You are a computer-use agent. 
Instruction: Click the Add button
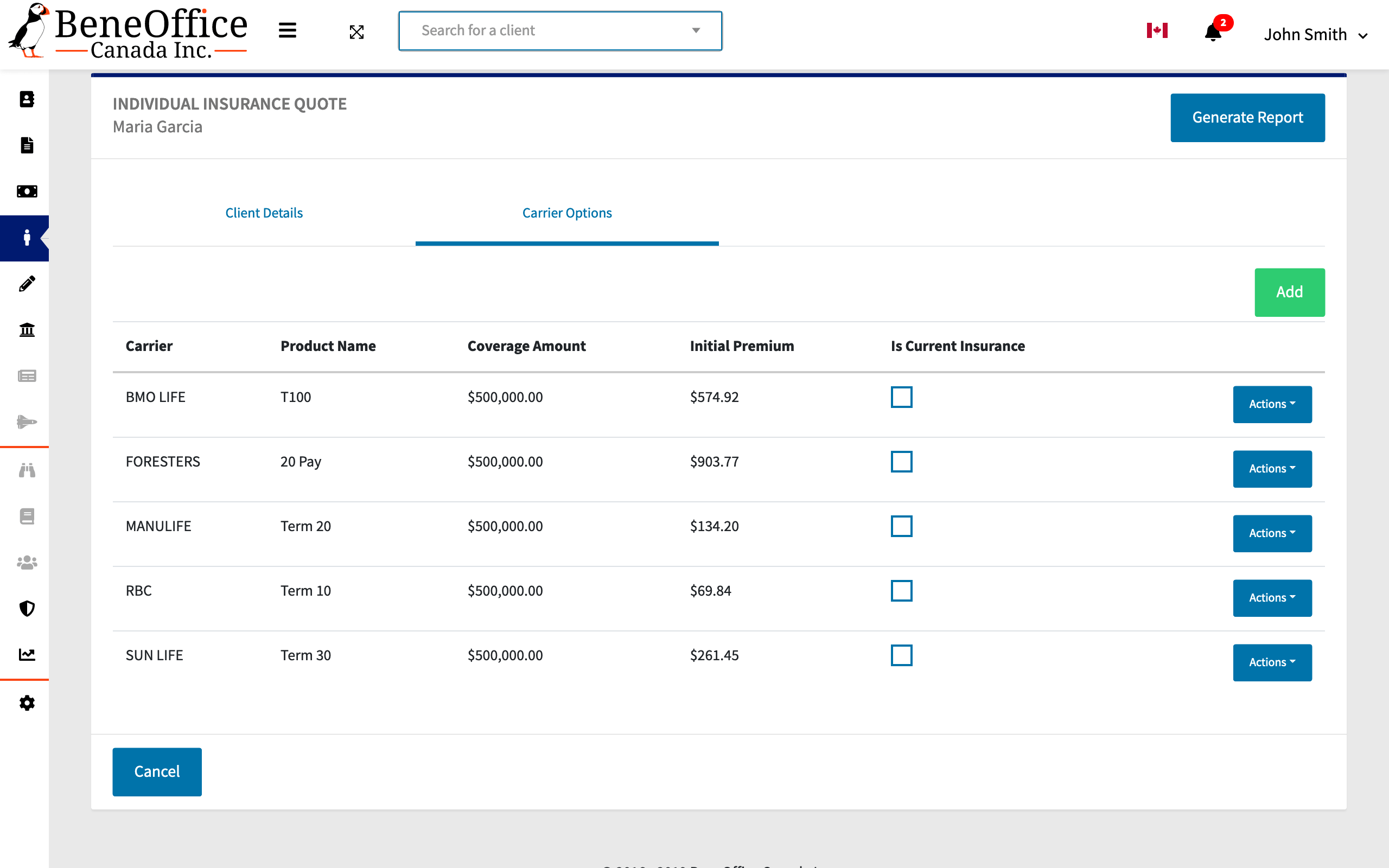[x=1290, y=292]
